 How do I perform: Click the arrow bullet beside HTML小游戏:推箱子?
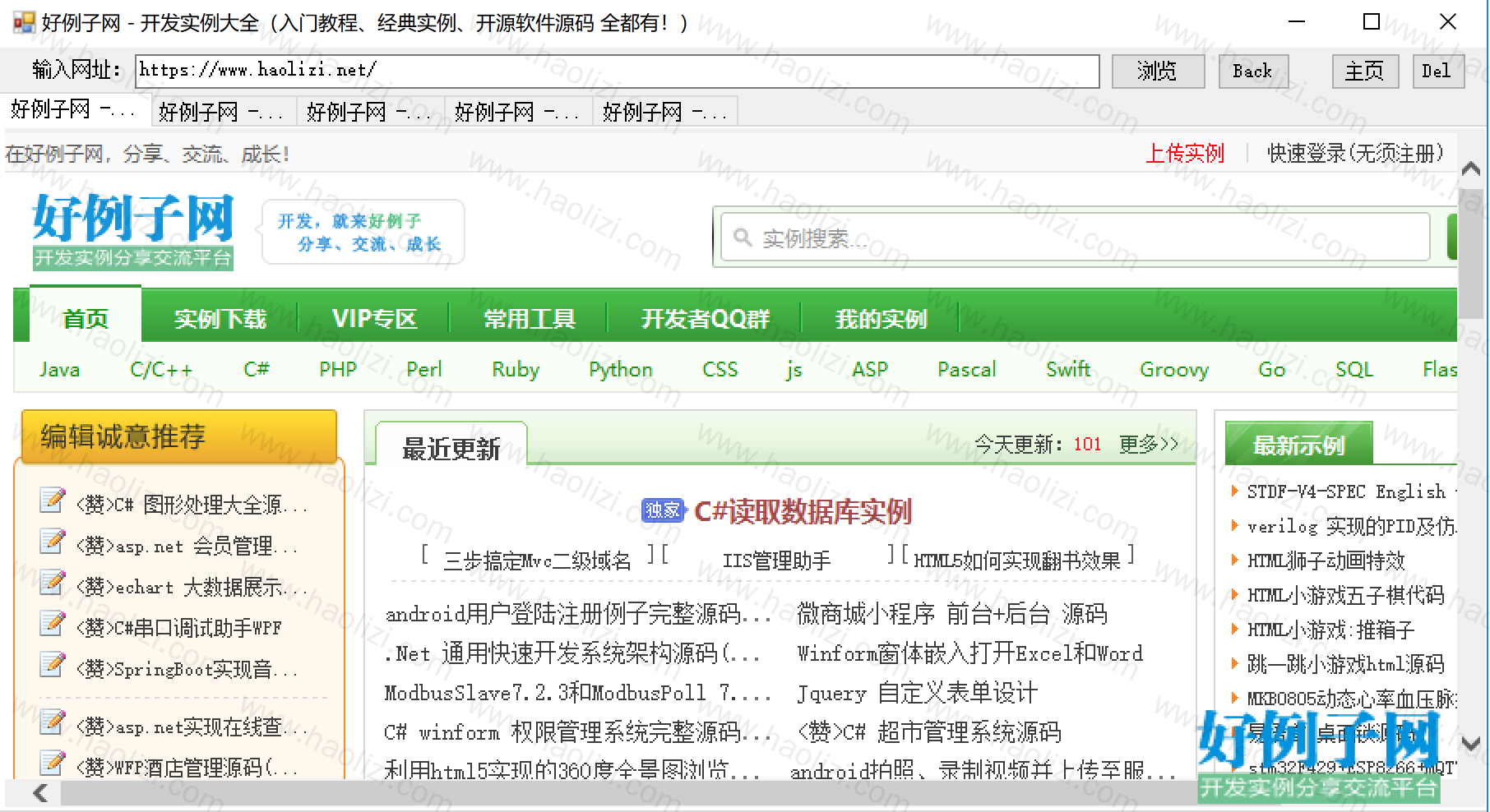point(1234,630)
